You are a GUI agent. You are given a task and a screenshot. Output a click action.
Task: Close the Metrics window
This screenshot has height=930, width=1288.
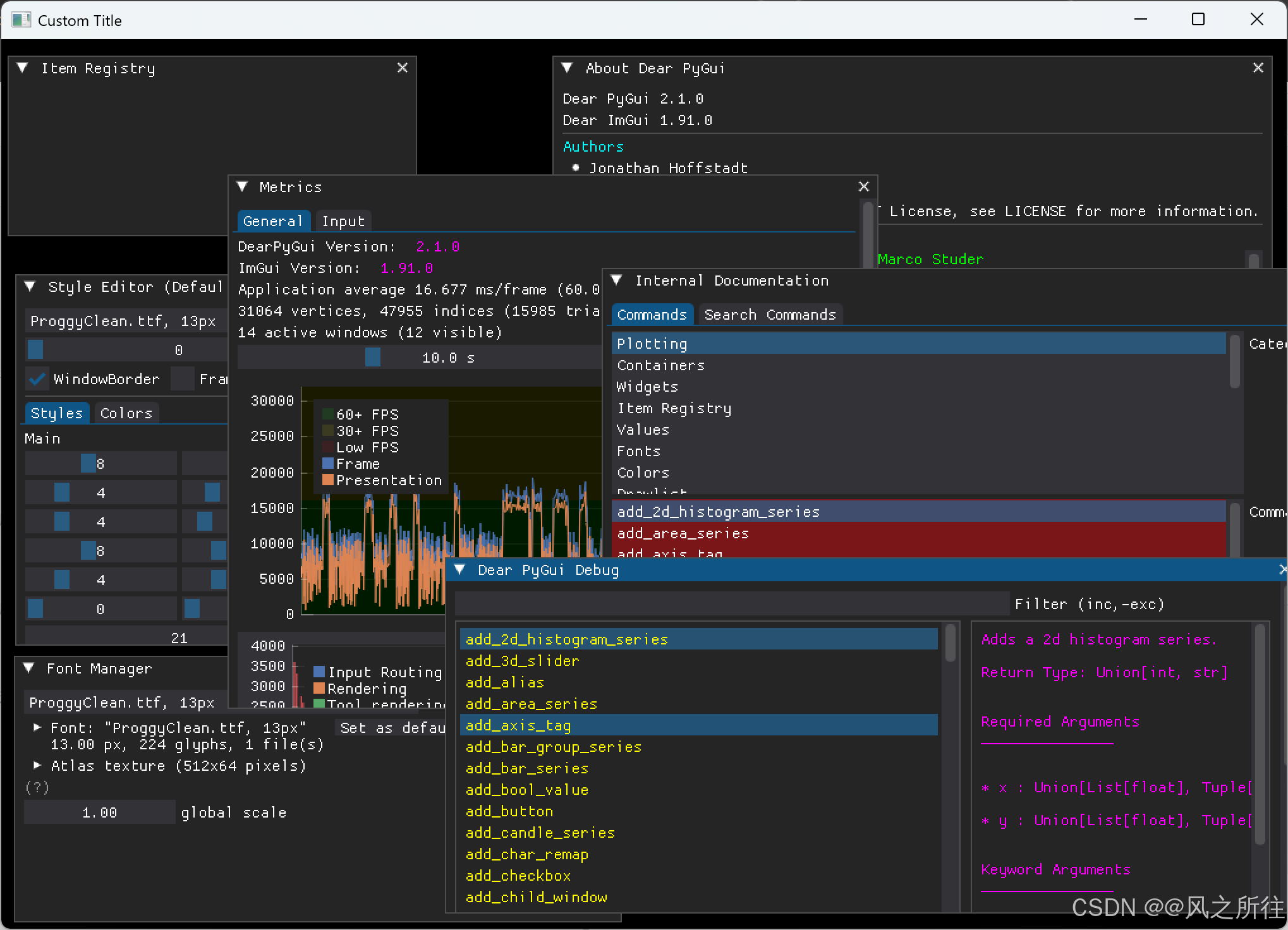point(864,186)
